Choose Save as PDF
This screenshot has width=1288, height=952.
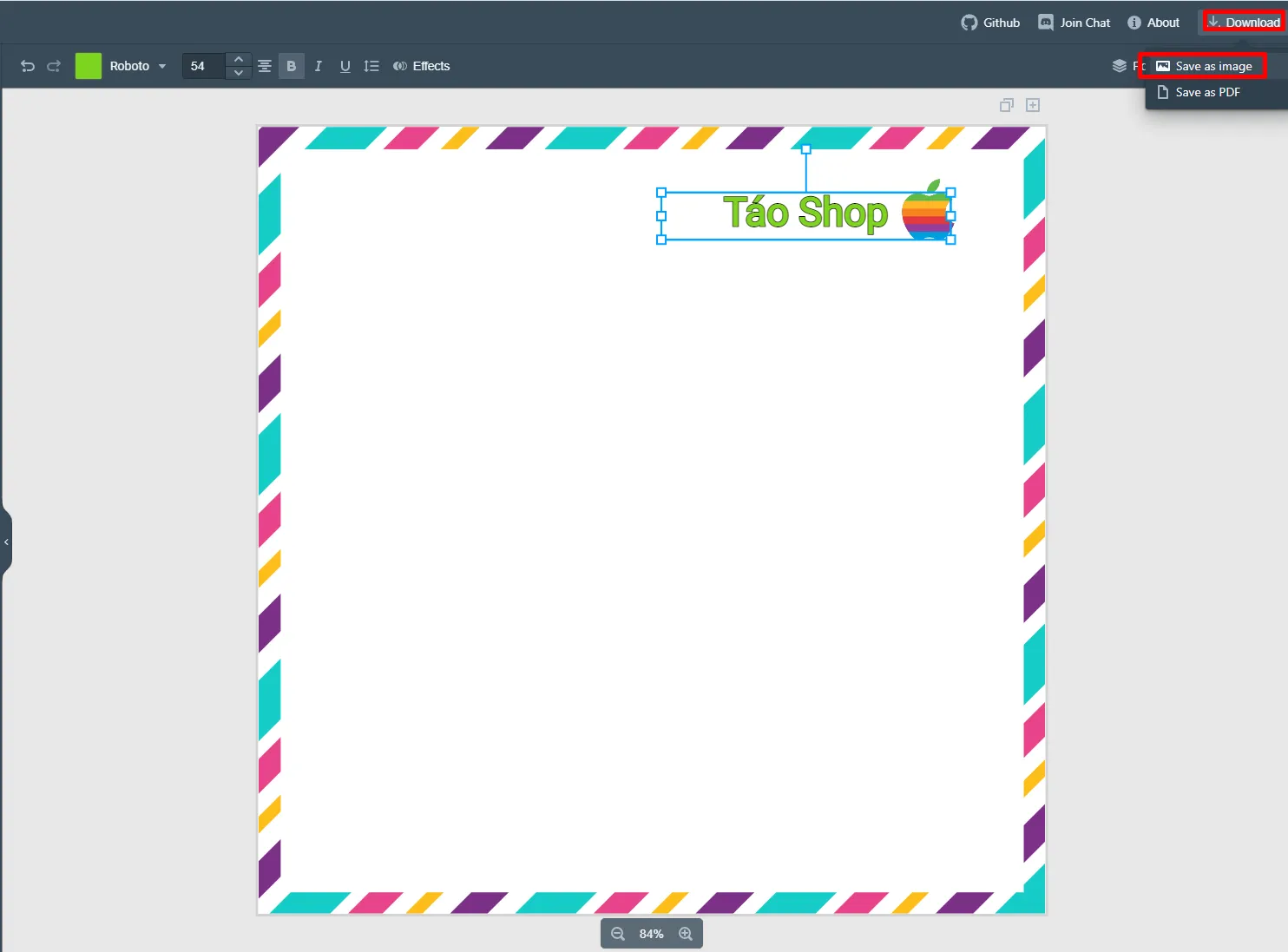(x=1198, y=92)
